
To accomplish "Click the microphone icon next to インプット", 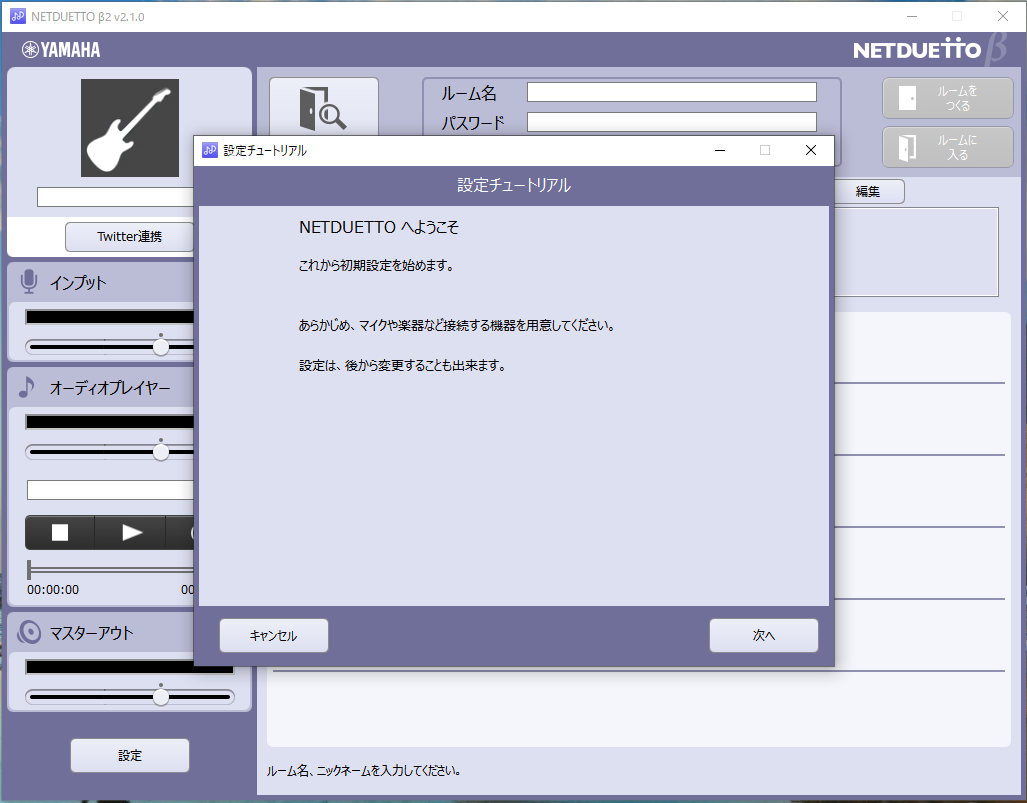I will (29, 282).
